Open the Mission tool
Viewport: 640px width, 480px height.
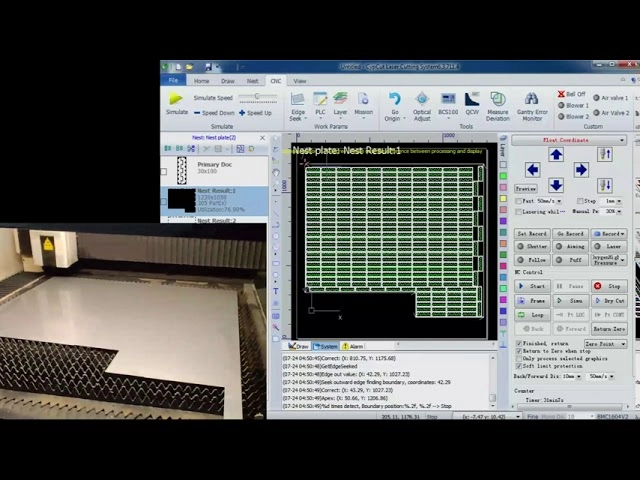click(363, 104)
